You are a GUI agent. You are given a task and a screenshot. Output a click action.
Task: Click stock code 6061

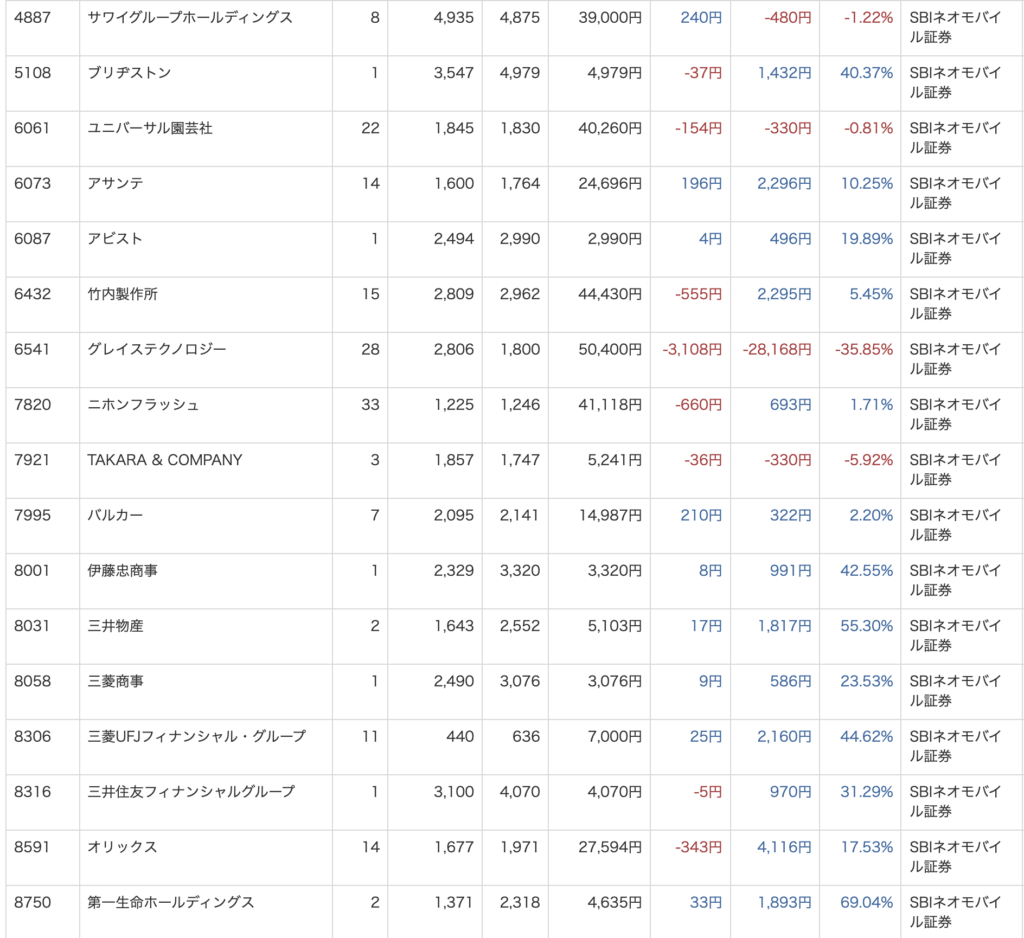[x=32, y=128]
